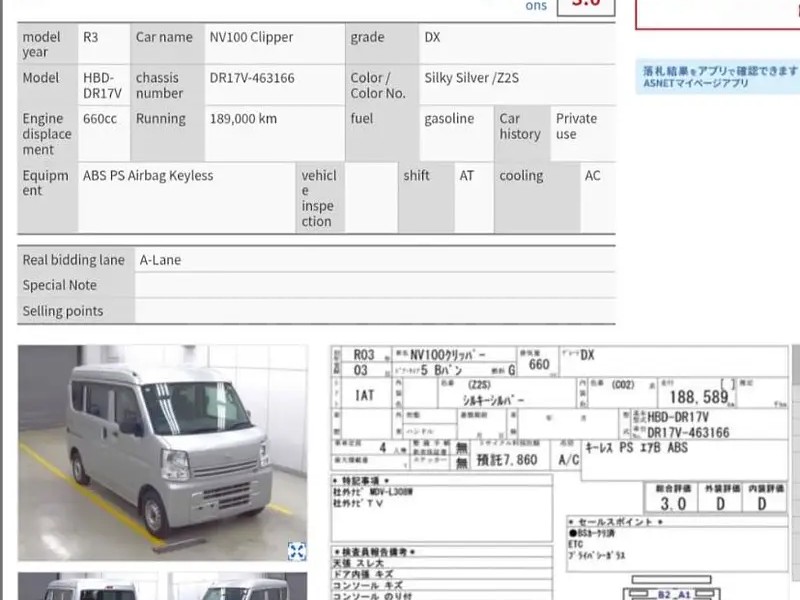
Task: Click the 'grade' label cell
Action: [382, 44]
